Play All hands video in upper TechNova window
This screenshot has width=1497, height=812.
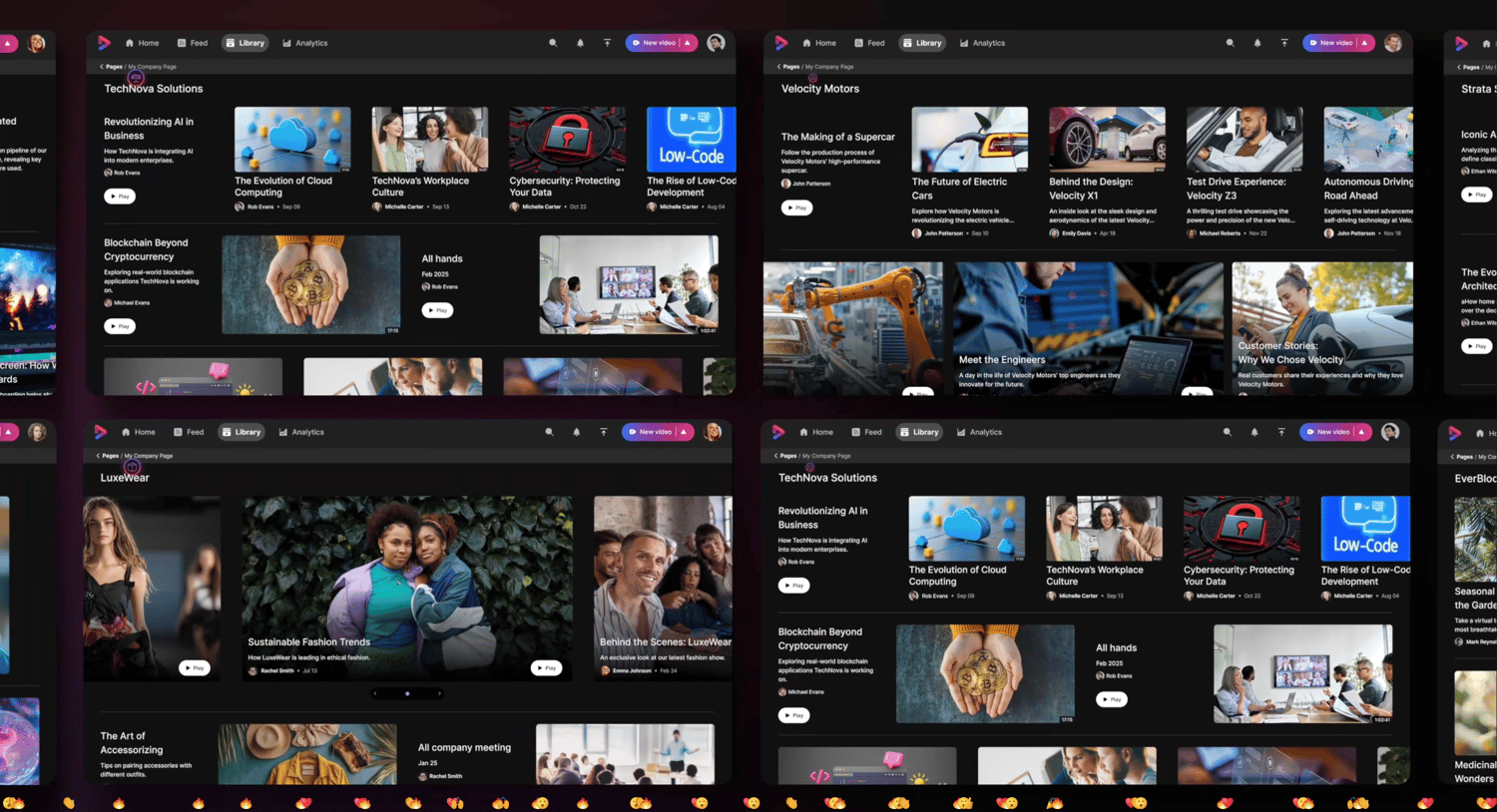(437, 310)
